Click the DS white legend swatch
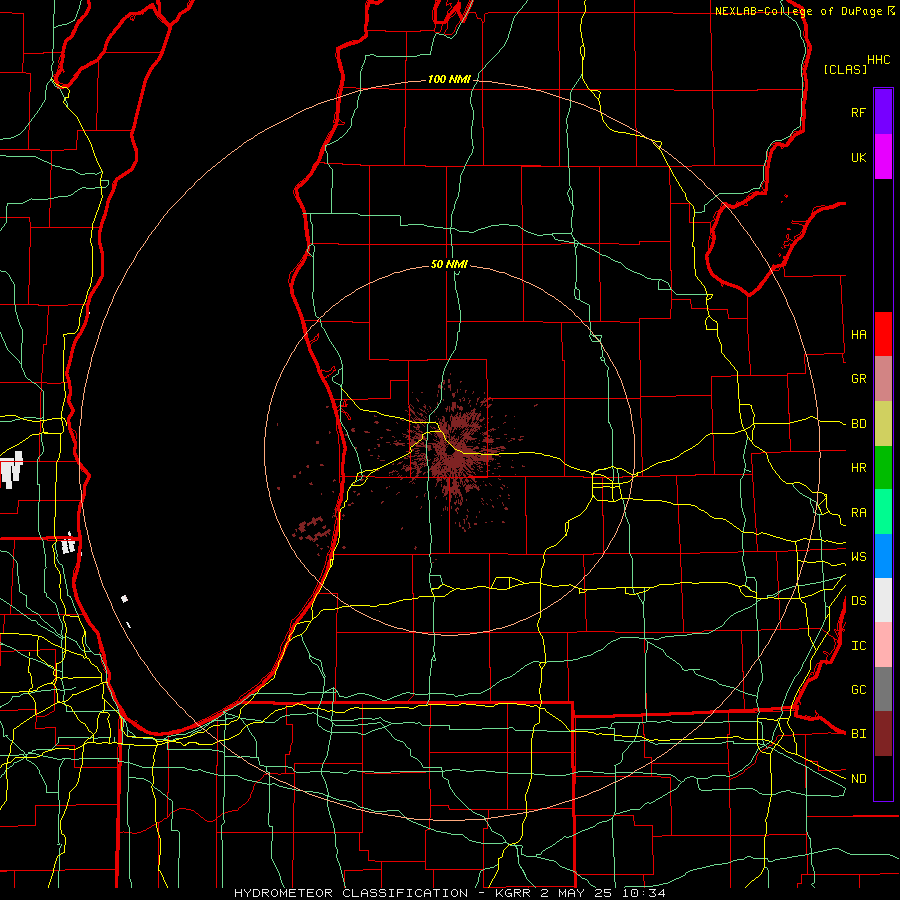Image resolution: width=900 pixels, height=900 pixels. click(x=883, y=600)
